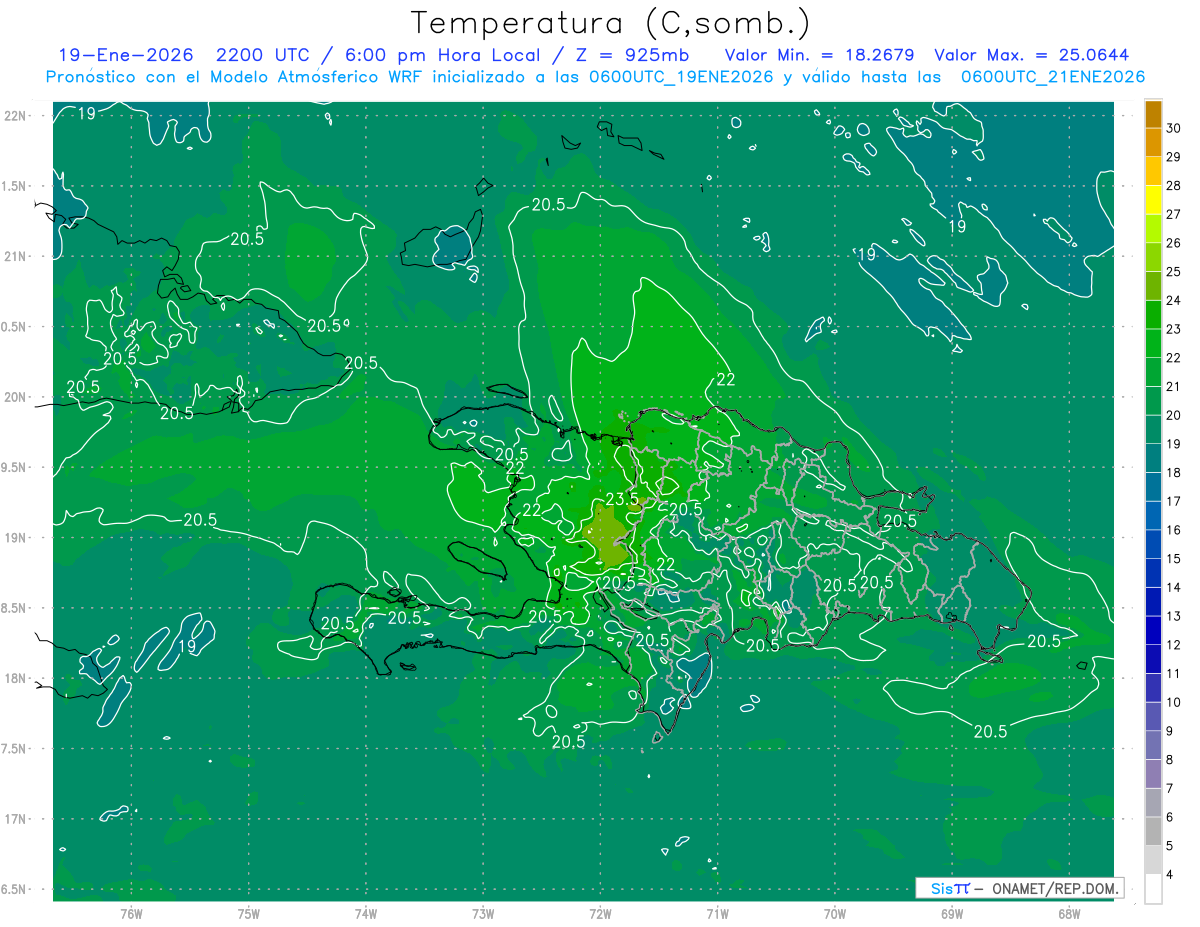Screen dimensions: 1200x927
Task: Click the purple color bar segment between labels 8 and 9
Action: point(1153,746)
